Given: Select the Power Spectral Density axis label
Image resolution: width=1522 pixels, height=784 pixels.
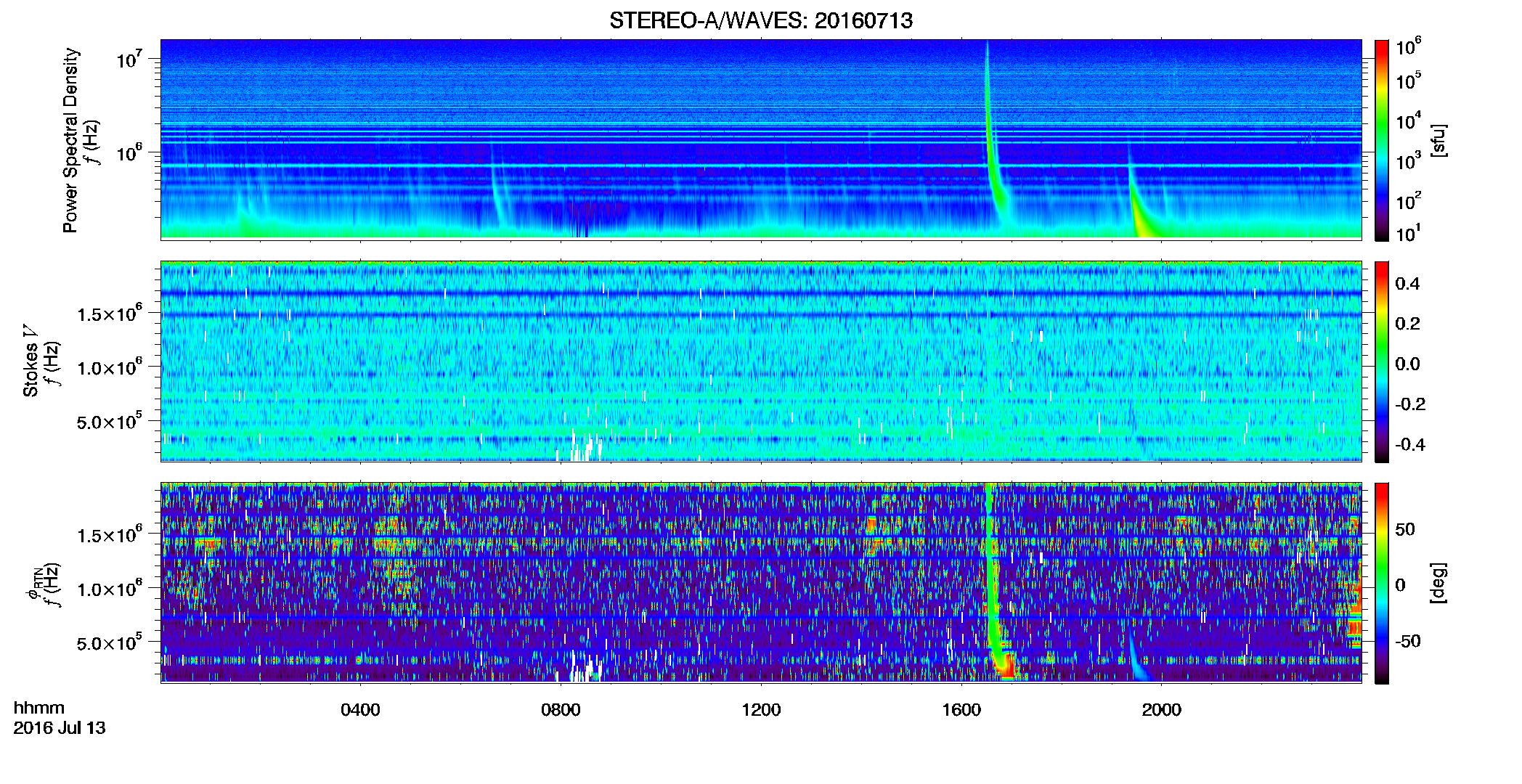Looking at the screenshot, I should [70, 140].
